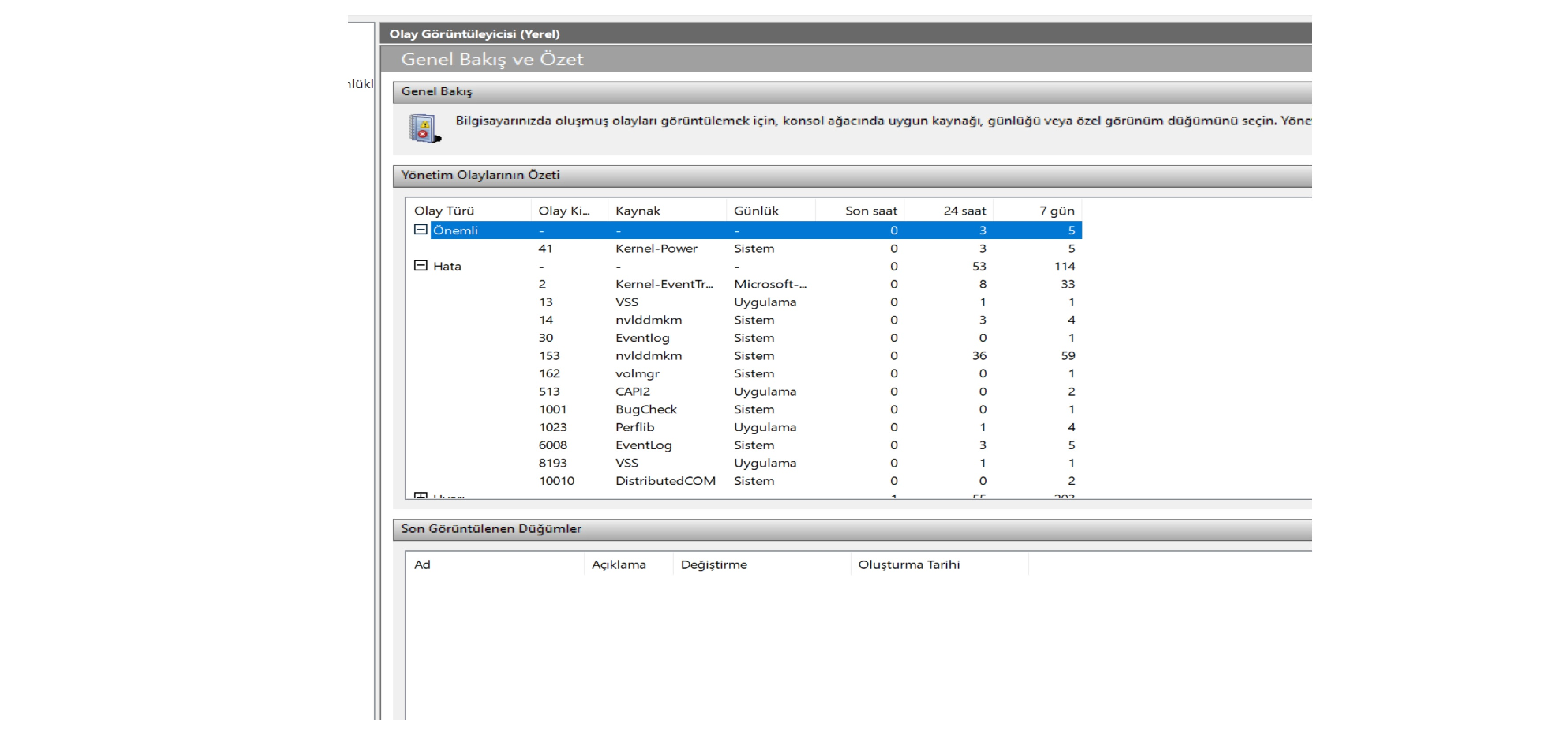Click the Açıklama column header

[x=629, y=565]
